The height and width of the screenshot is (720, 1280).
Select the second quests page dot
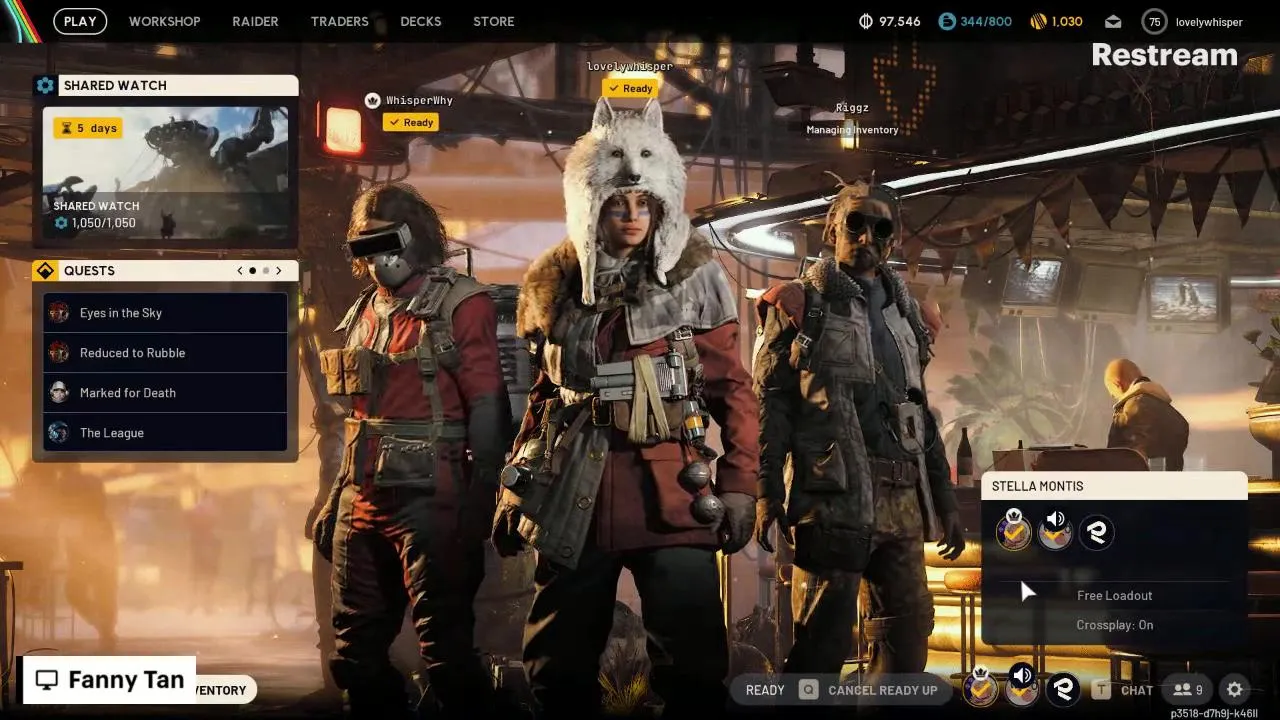tap(266, 271)
